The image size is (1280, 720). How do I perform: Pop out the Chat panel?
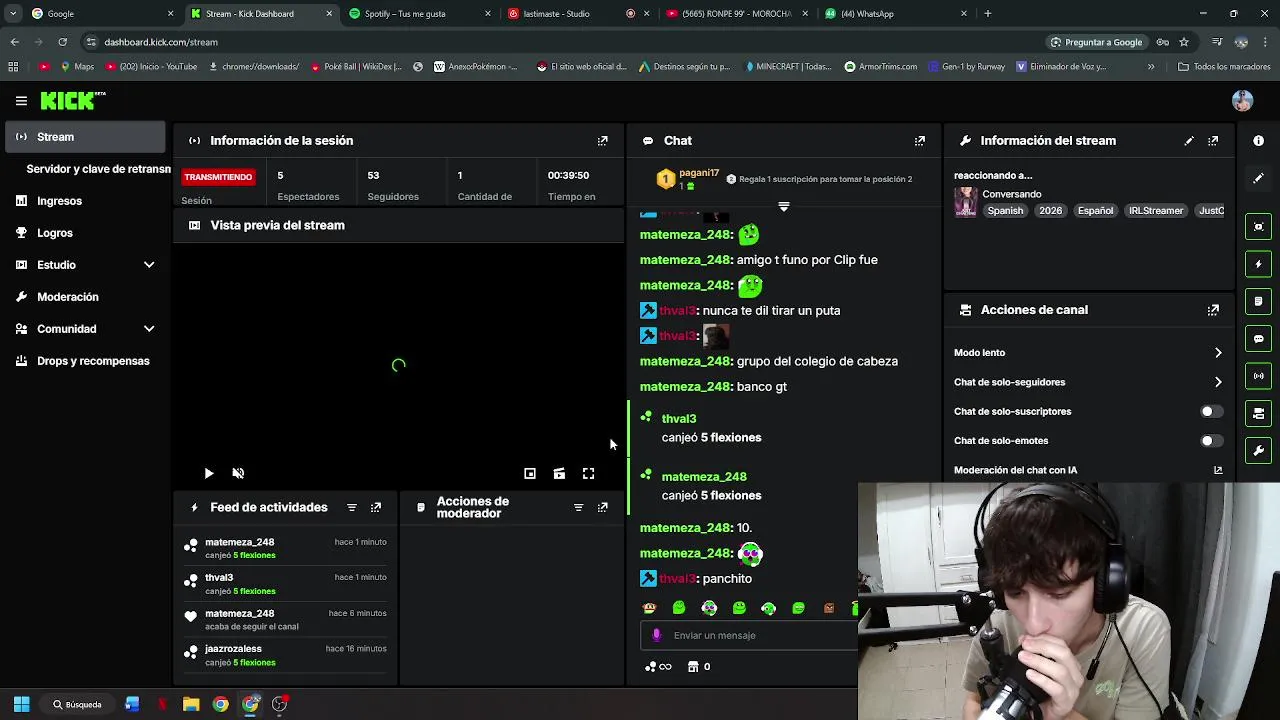click(x=920, y=141)
